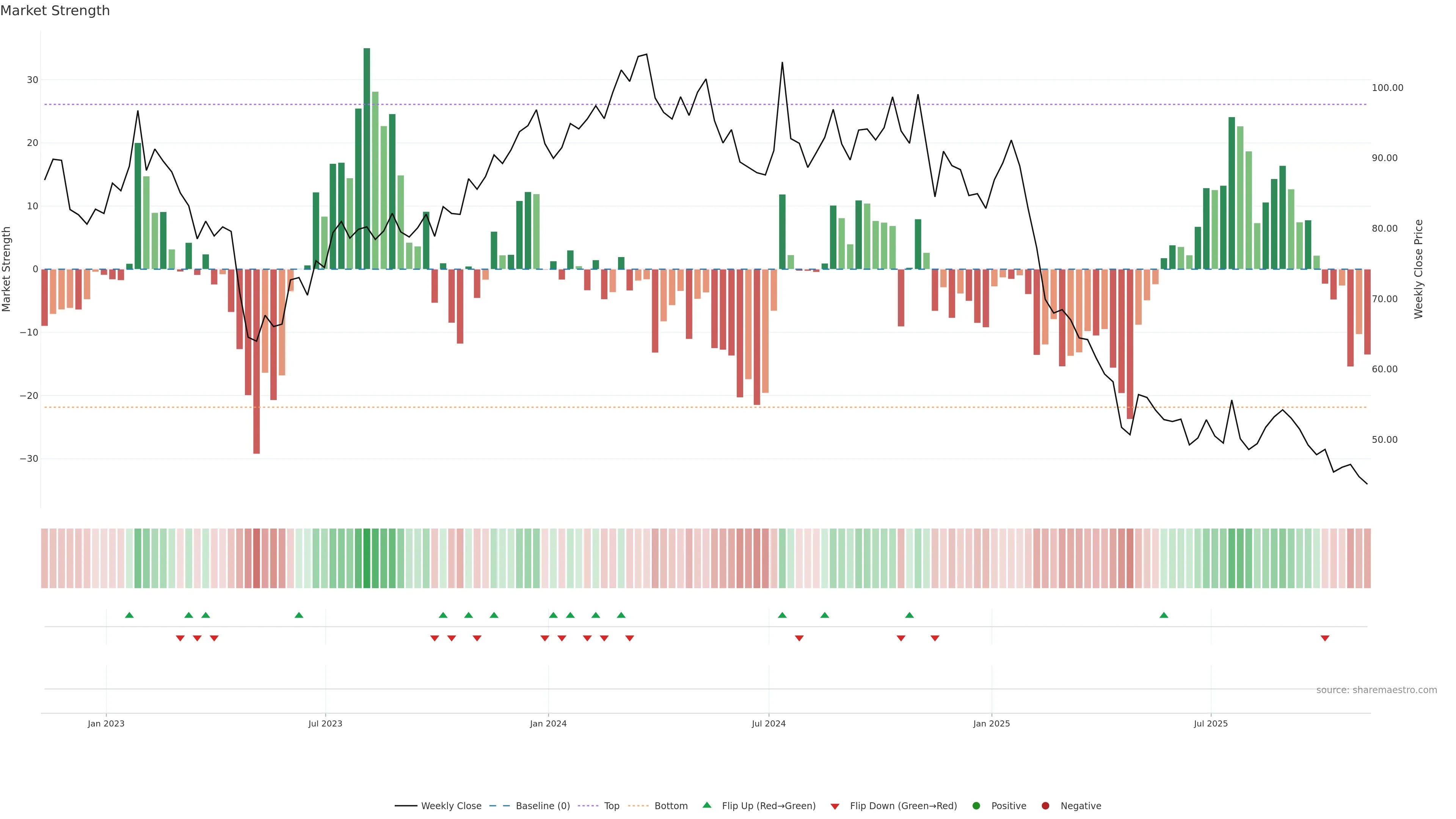
Task: Click the red Negative legend dot
Action: 1045,805
